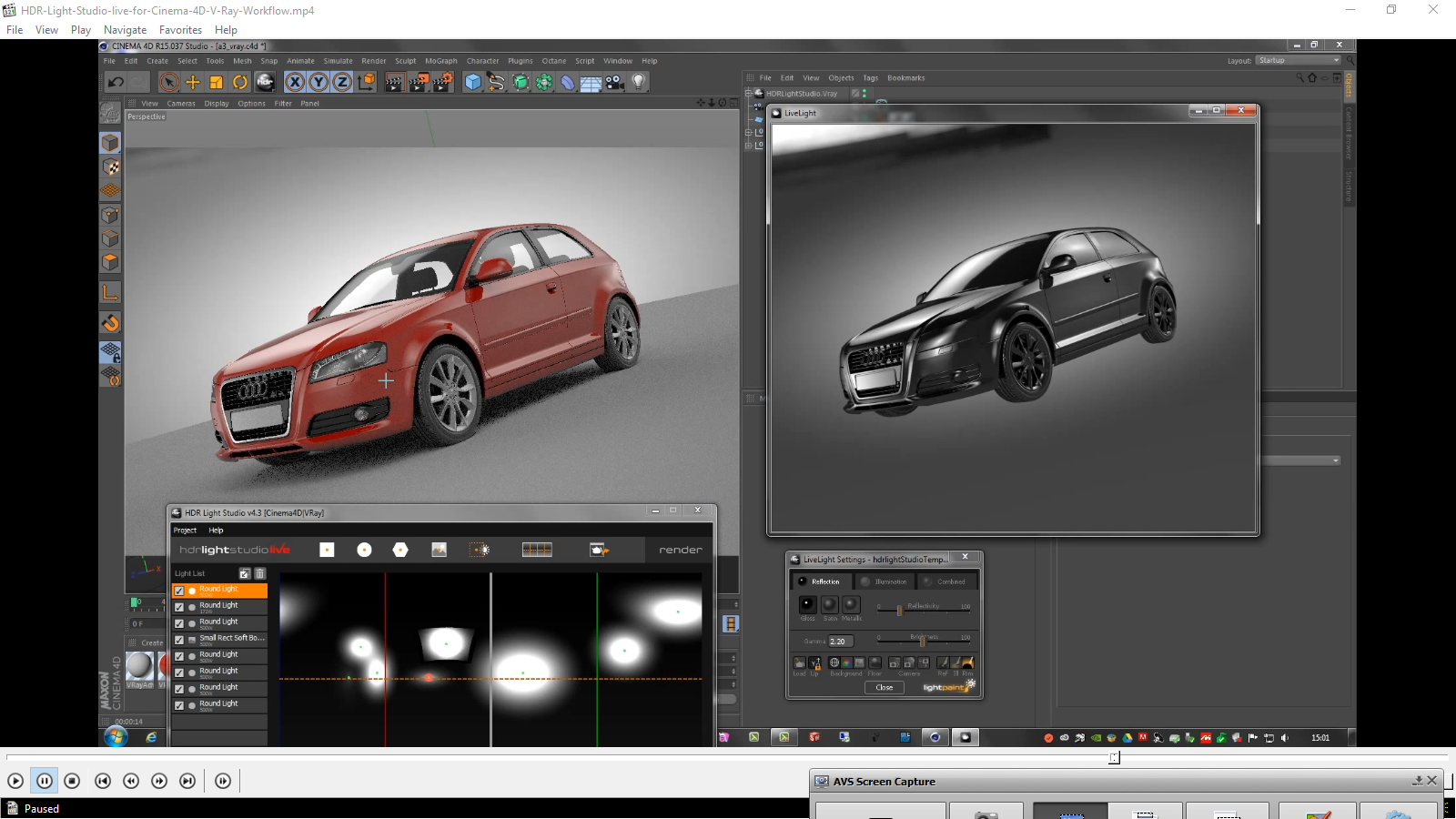Uncheck the 172W Round Light checkbox
1456x819 pixels.
[x=179, y=607]
